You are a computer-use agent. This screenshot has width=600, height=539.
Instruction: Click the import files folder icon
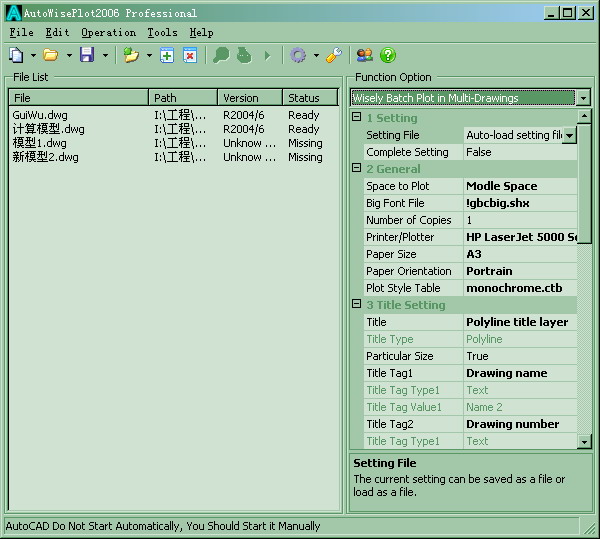[131, 55]
